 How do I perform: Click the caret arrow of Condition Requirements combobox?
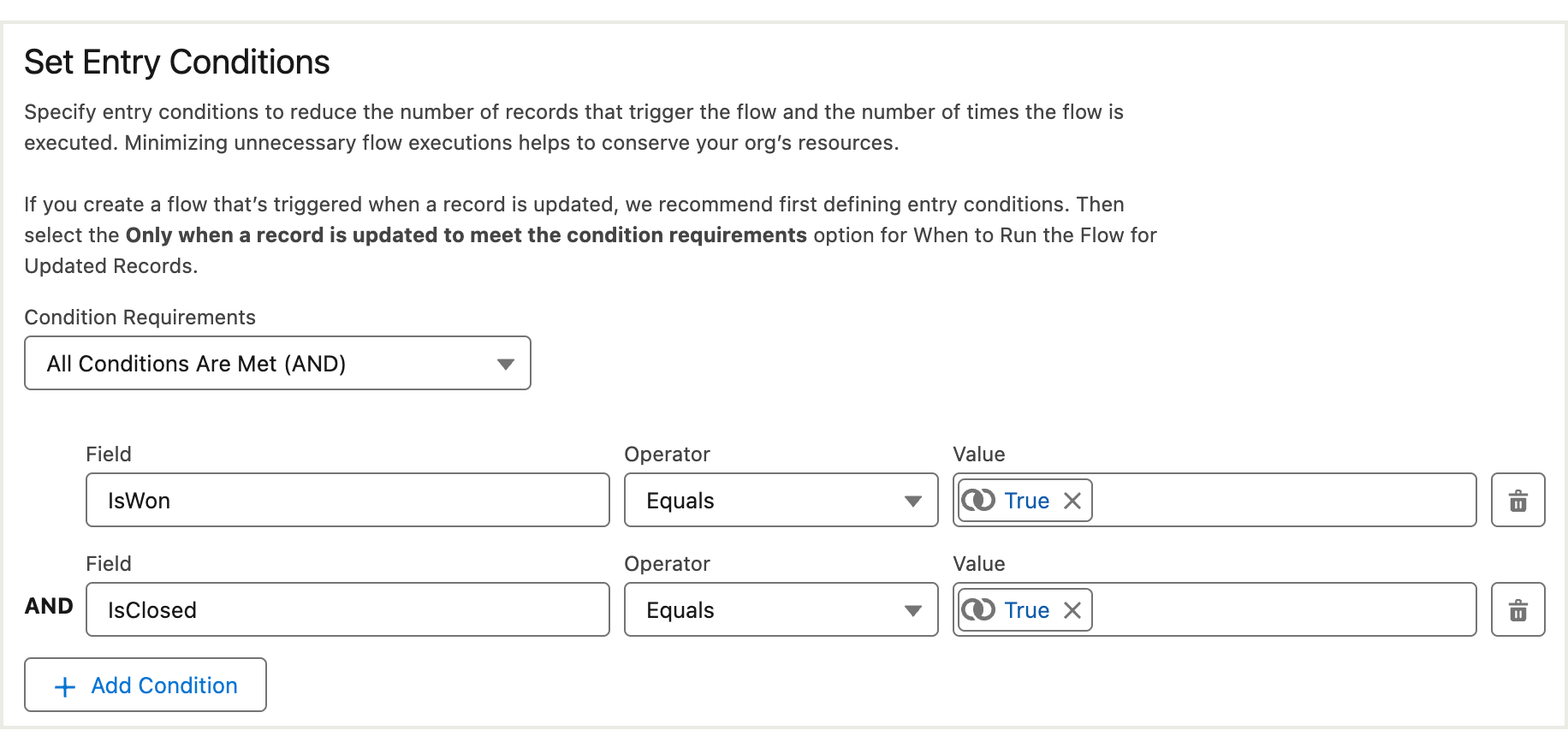[x=506, y=364]
